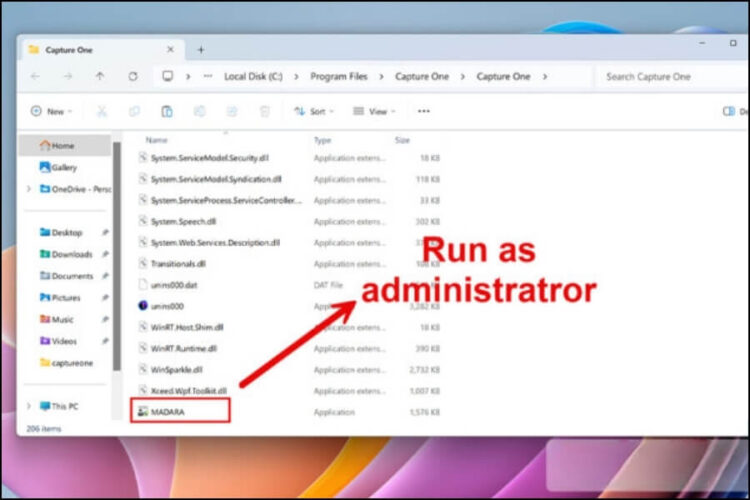
Task: Open the View dropdown menu
Action: [374, 111]
